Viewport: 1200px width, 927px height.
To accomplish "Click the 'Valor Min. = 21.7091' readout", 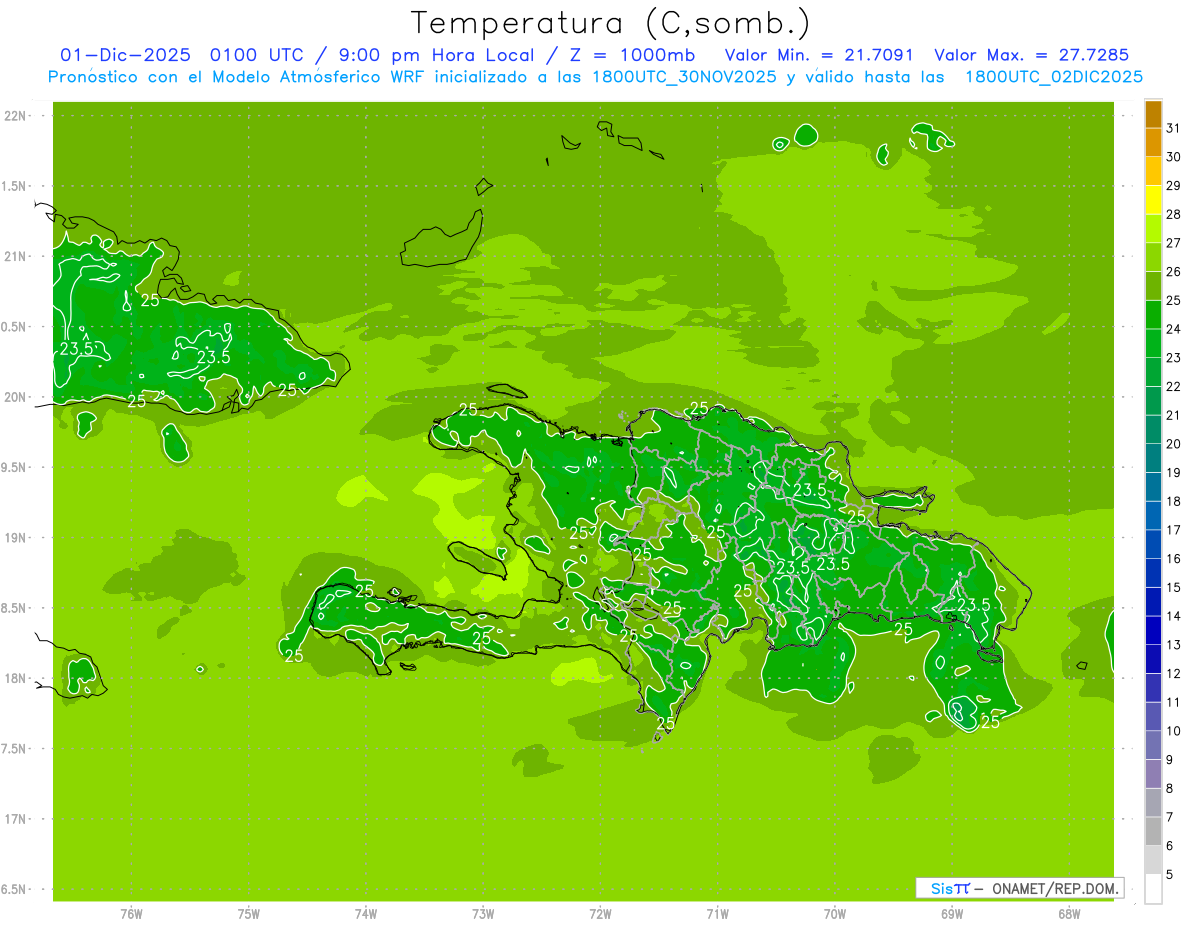I will coord(819,55).
